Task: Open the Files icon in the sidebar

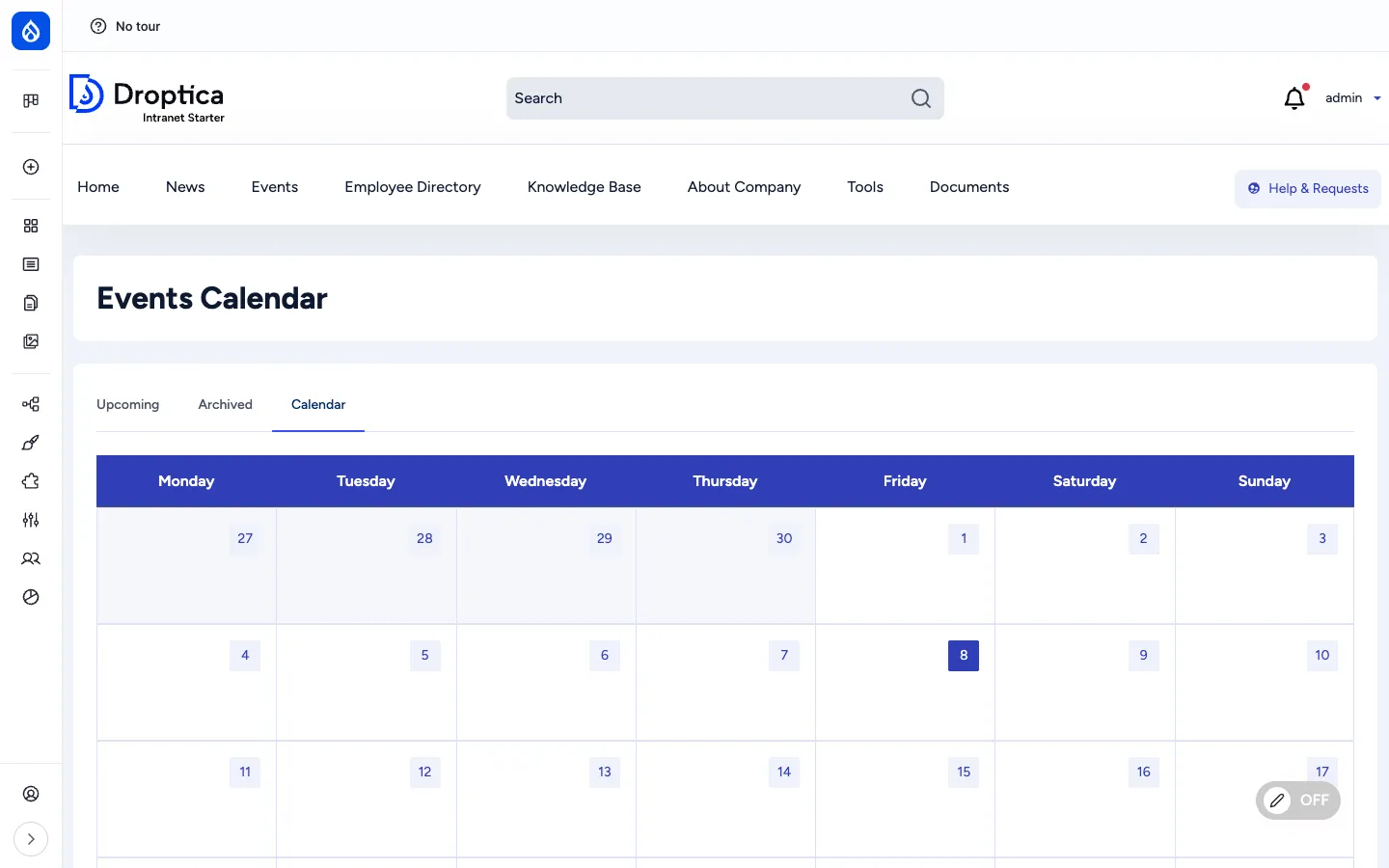Action: pos(31,303)
